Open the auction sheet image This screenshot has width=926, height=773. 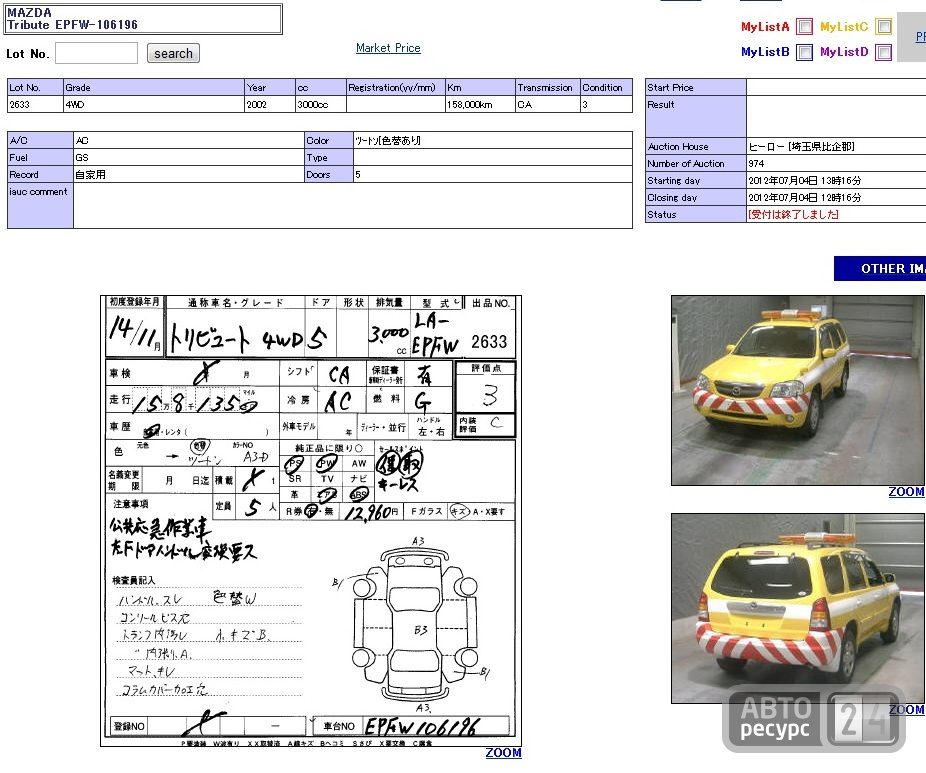pos(311,521)
